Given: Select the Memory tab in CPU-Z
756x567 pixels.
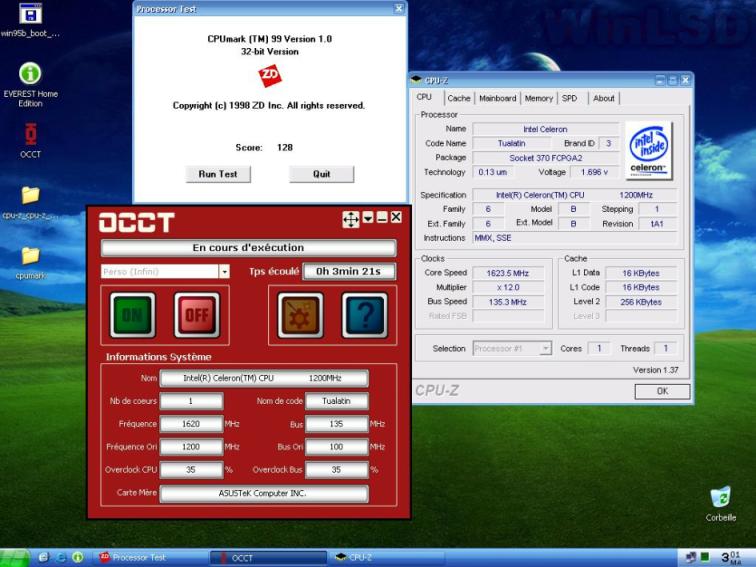Looking at the screenshot, I should click(538, 98).
